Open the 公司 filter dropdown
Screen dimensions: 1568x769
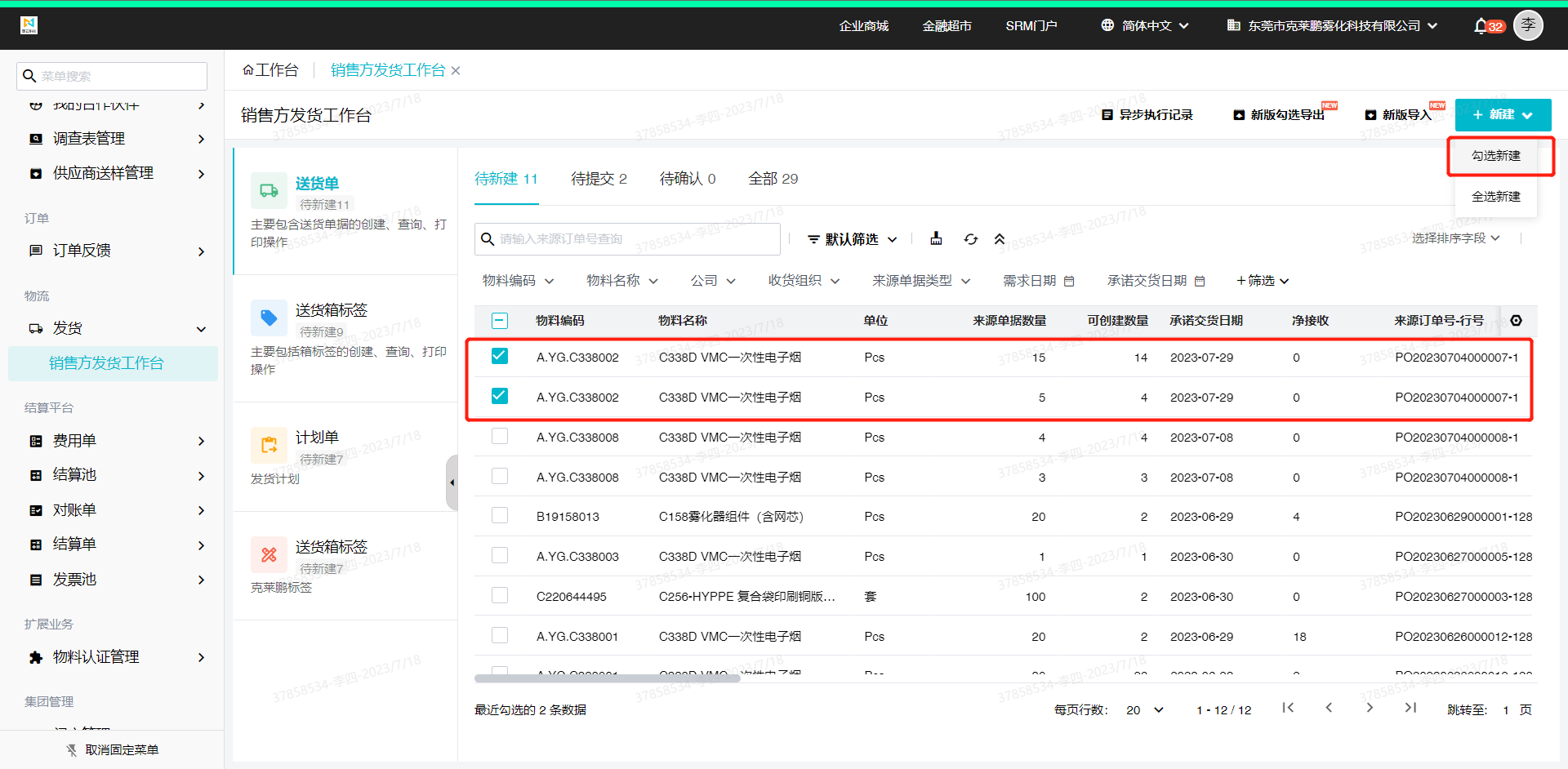click(713, 281)
